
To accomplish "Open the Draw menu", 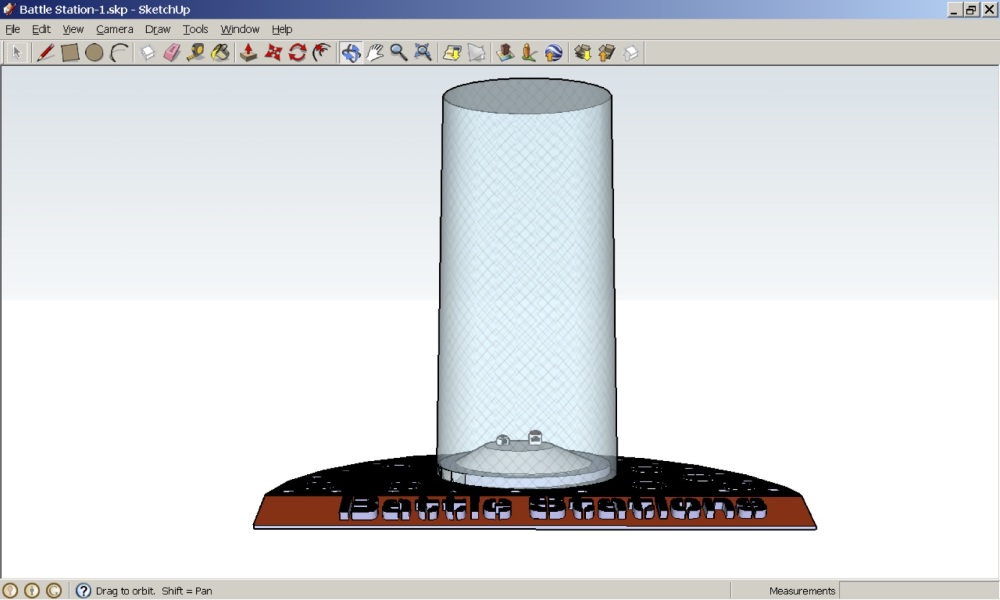I will (x=157, y=29).
